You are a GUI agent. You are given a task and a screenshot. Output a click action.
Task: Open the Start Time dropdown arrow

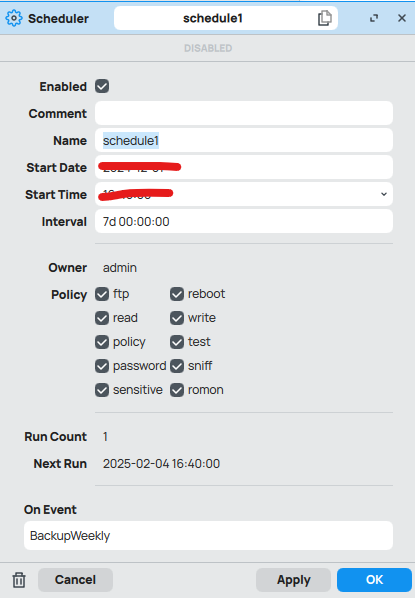(x=384, y=194)
